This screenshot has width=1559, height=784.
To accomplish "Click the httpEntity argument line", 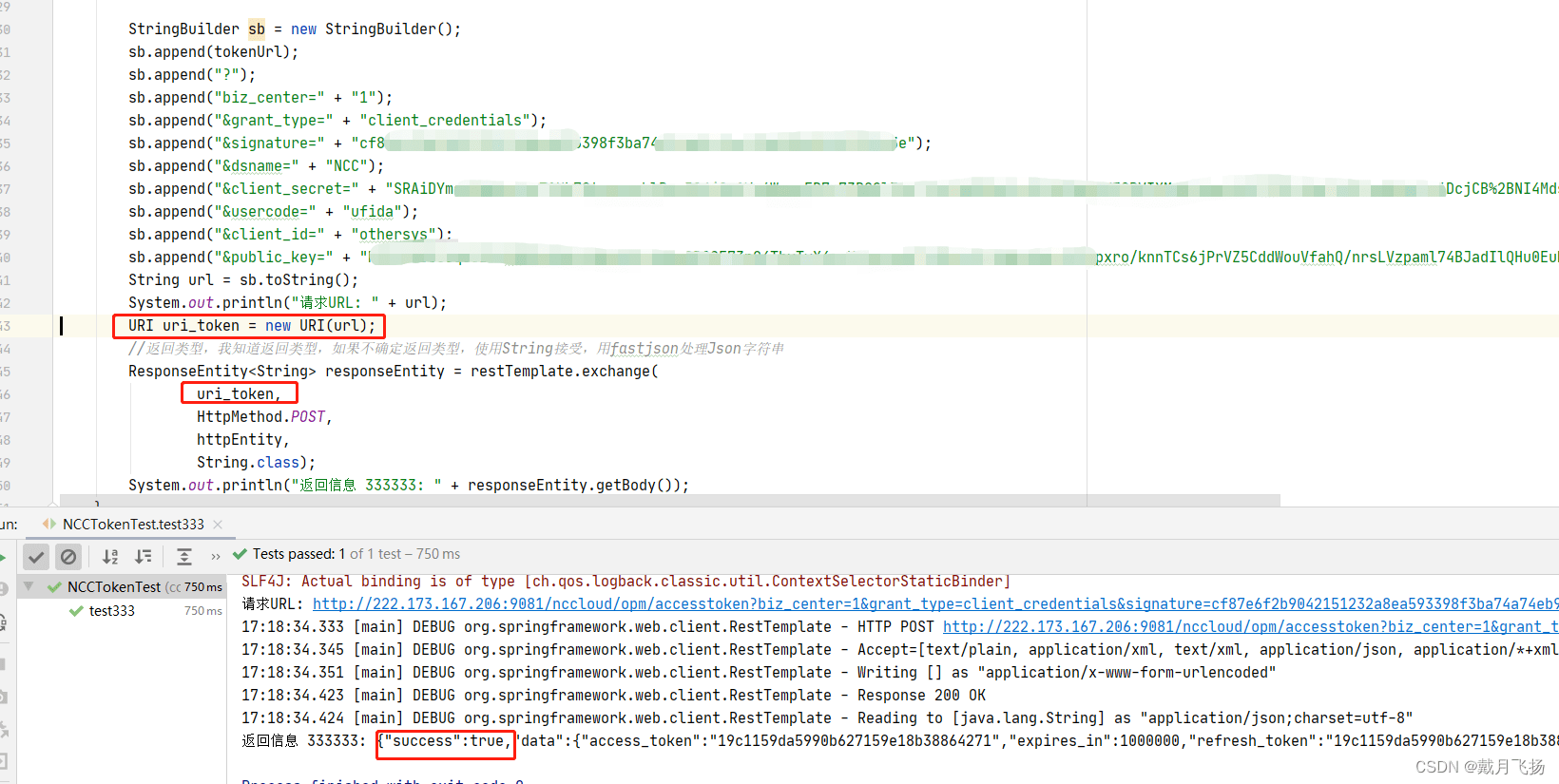I will 242,440.
